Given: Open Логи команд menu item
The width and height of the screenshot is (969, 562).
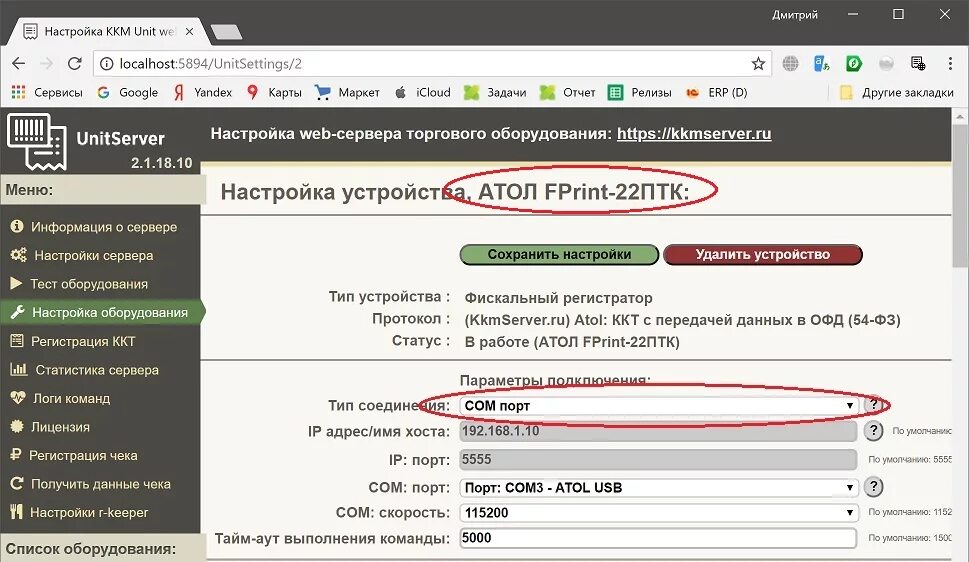Looking at the screenshot, I should 60,398.
